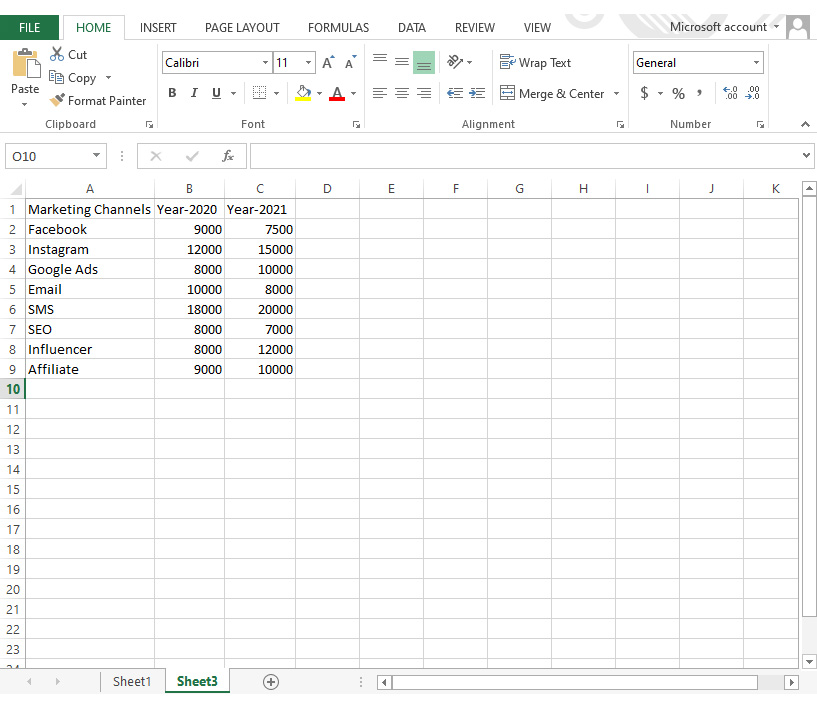Viewport: 817px width, 708px height.
Task: Switch to the INSERT ribbon tab
Action: [156, 27]
